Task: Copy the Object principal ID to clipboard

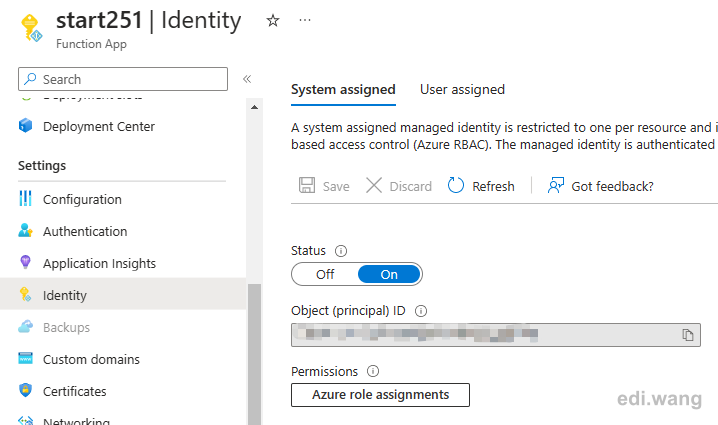Action: 688,335
